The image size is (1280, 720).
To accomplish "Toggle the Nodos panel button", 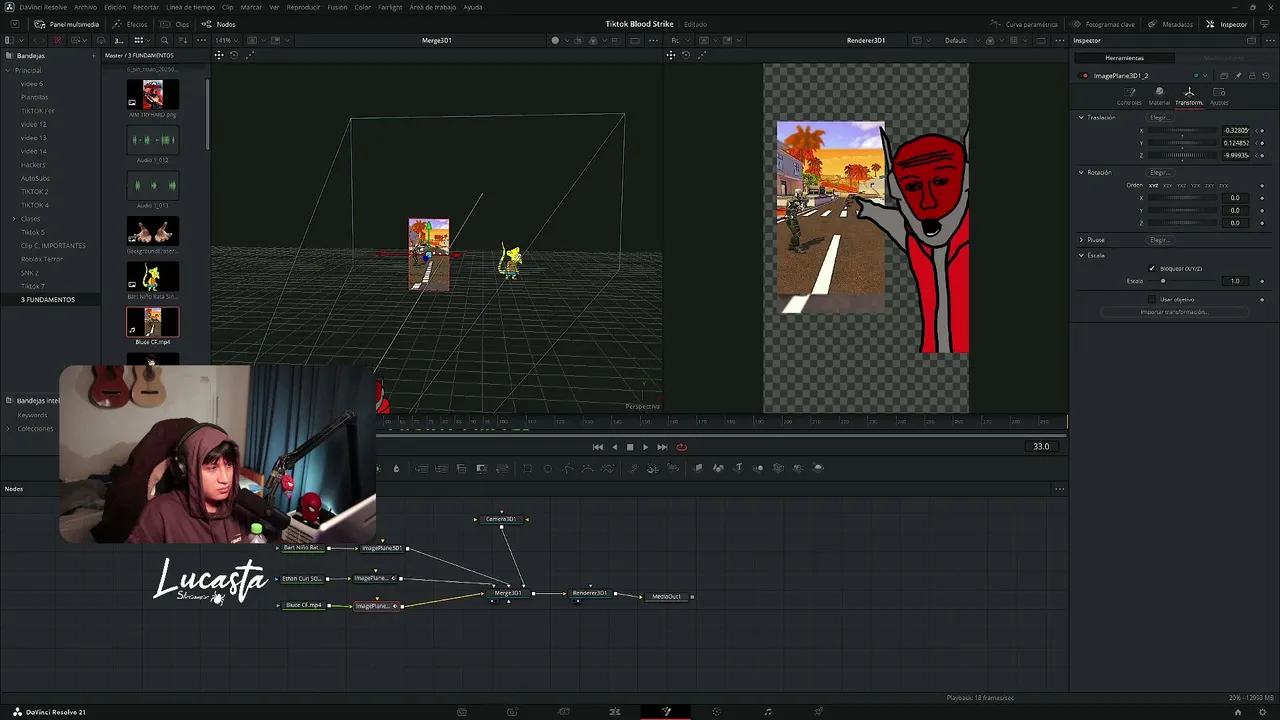I will [x=219, y=24].
